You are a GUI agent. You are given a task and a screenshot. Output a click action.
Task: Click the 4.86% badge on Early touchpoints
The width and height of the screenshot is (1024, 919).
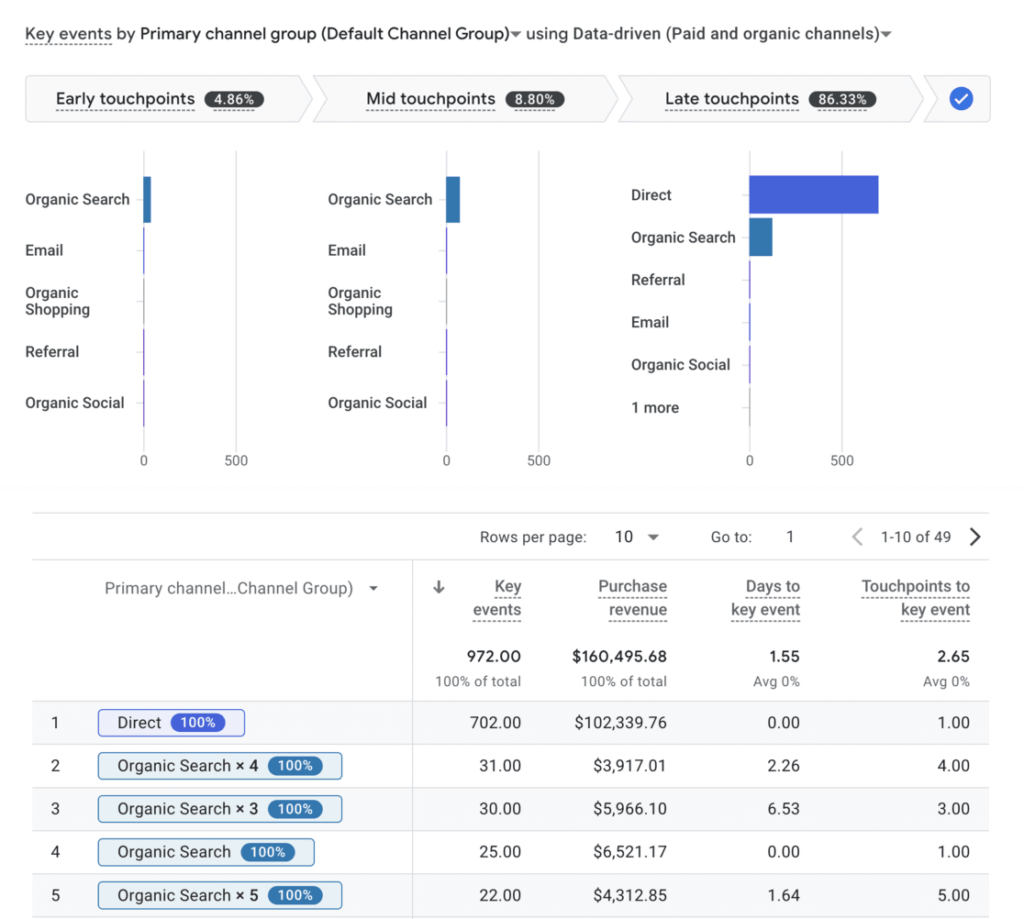(x=234, y=99)
